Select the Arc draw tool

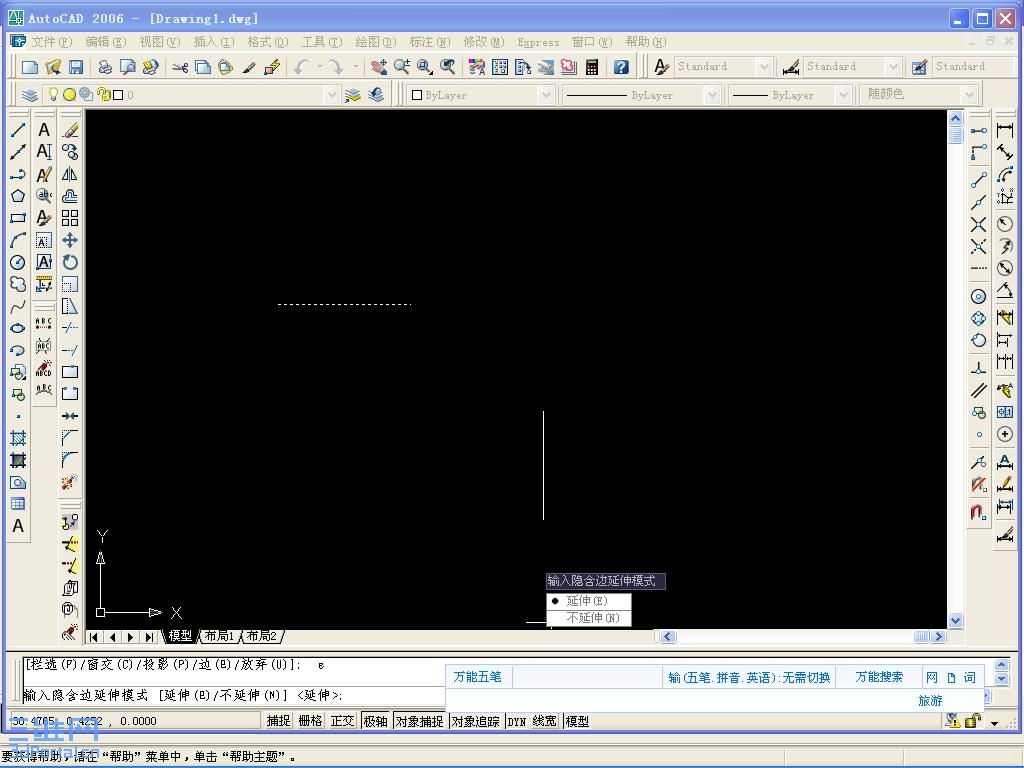18,240
